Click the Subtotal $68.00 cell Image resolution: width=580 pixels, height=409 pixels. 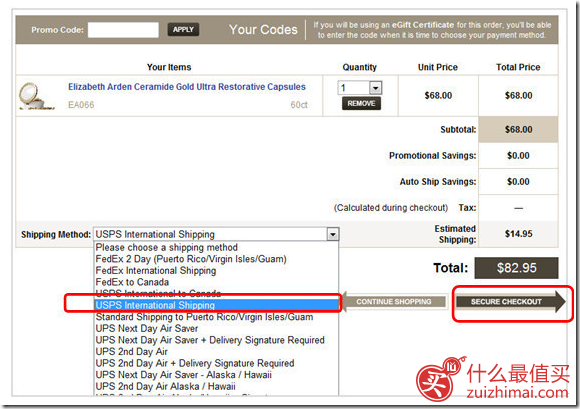click(x=518, y=129)
